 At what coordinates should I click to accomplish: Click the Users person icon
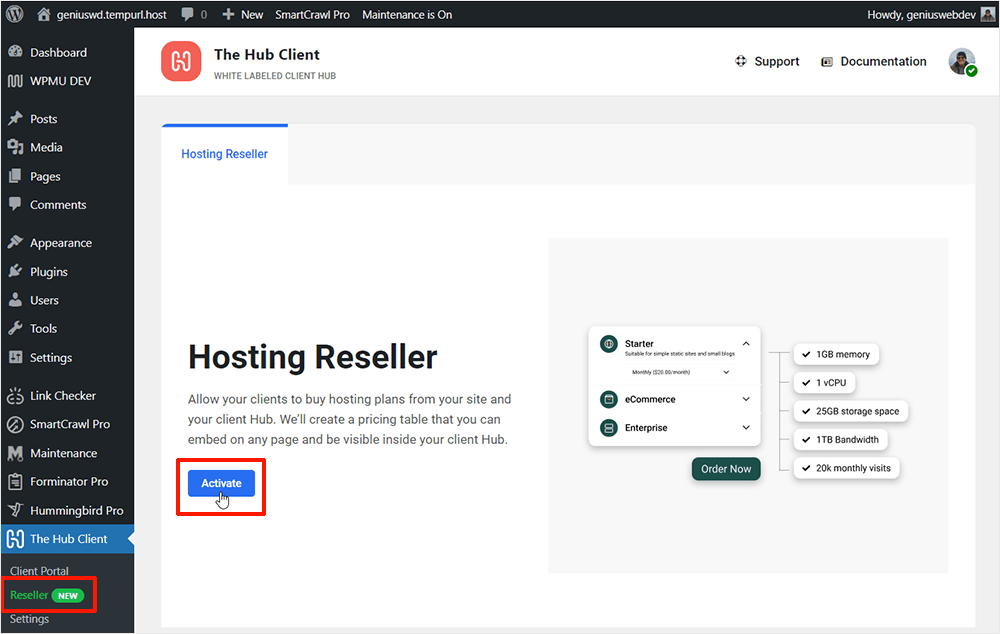pos(15,300)
